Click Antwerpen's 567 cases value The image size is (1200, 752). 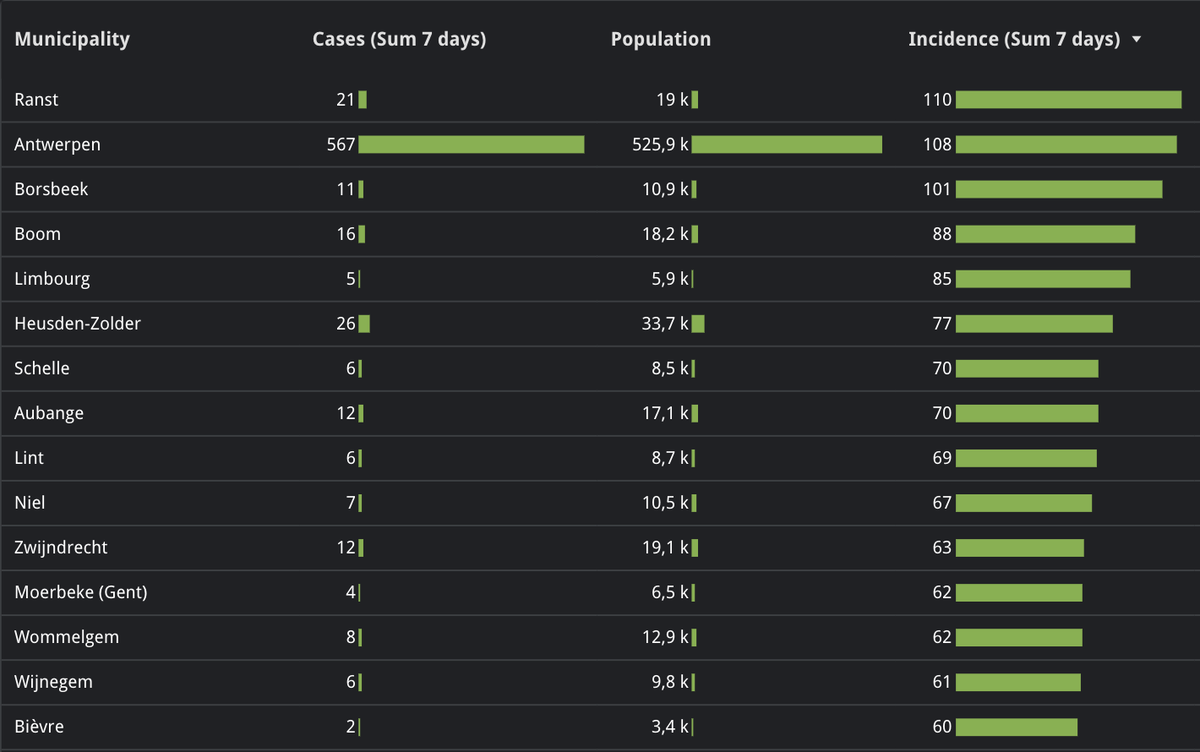[341, 145]
